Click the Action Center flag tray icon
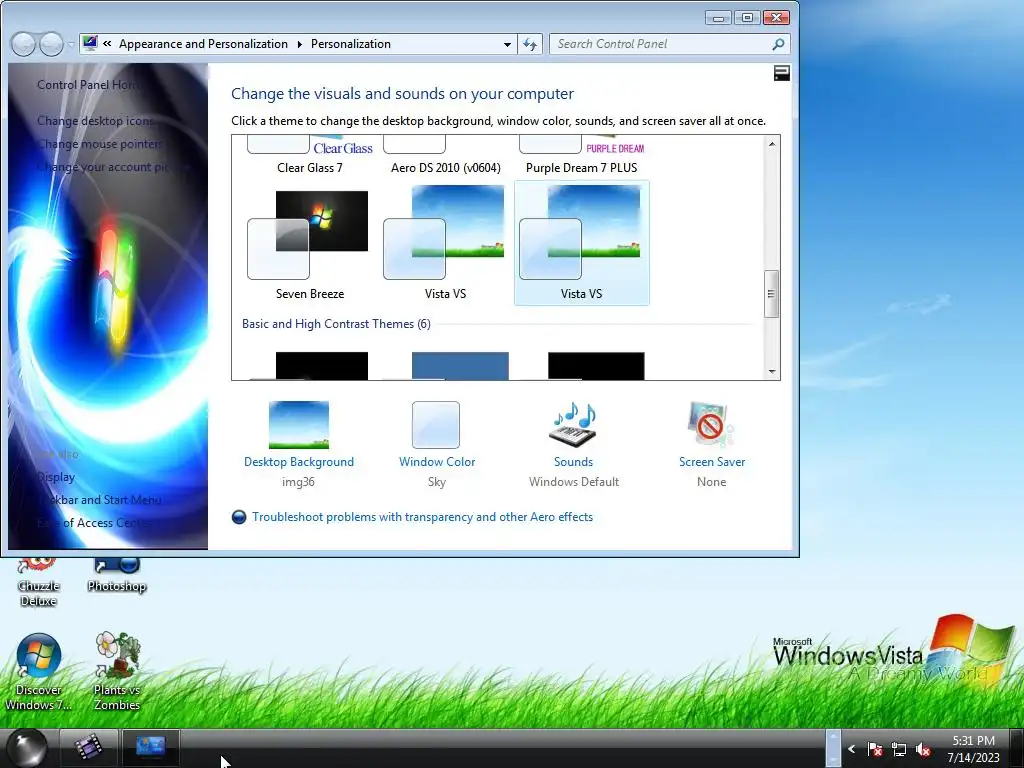Screen dimensions: 1024x768 pyautogui.click(x=875, y=749)
